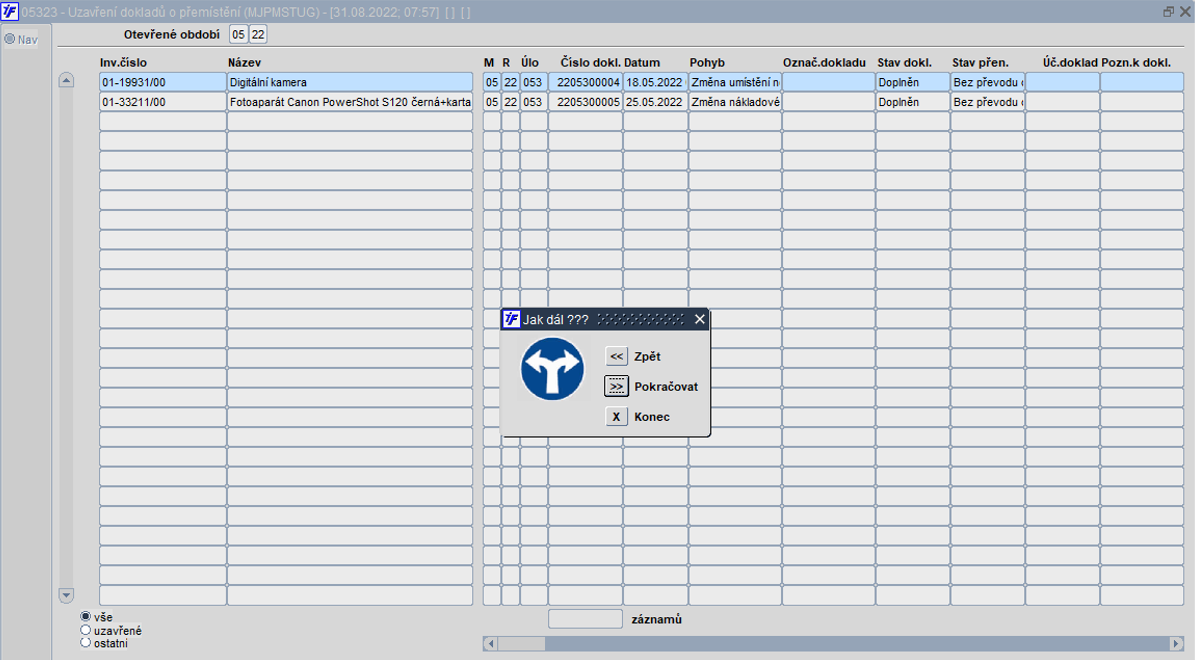The image size is (1195, 660).
Task: Click month 05 in Fotoaparát Canon row
Action: [492, 102]
